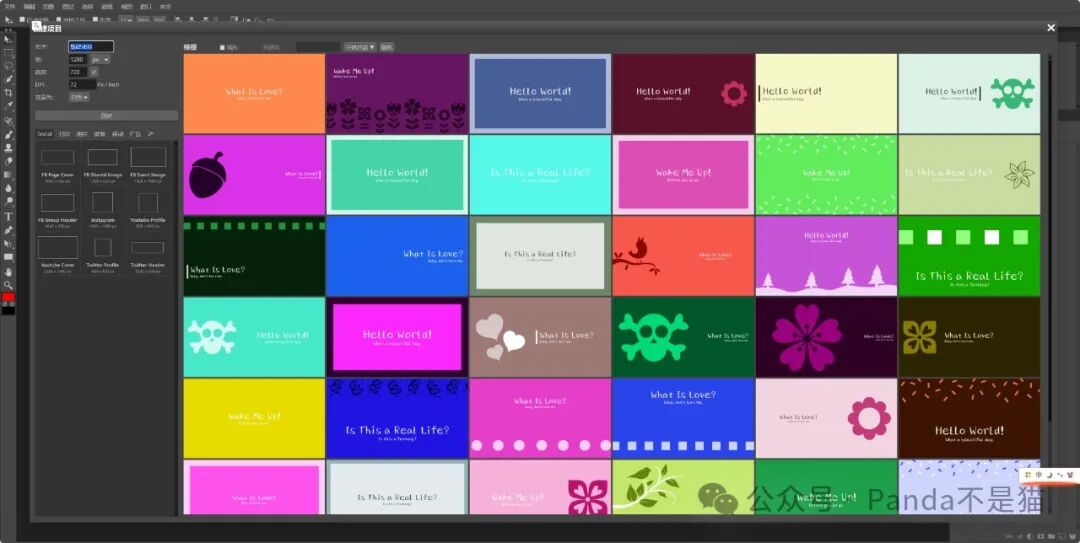Select the Crop tool
Viewport: 1080px width, 543px height.
(x=8, y=93)
